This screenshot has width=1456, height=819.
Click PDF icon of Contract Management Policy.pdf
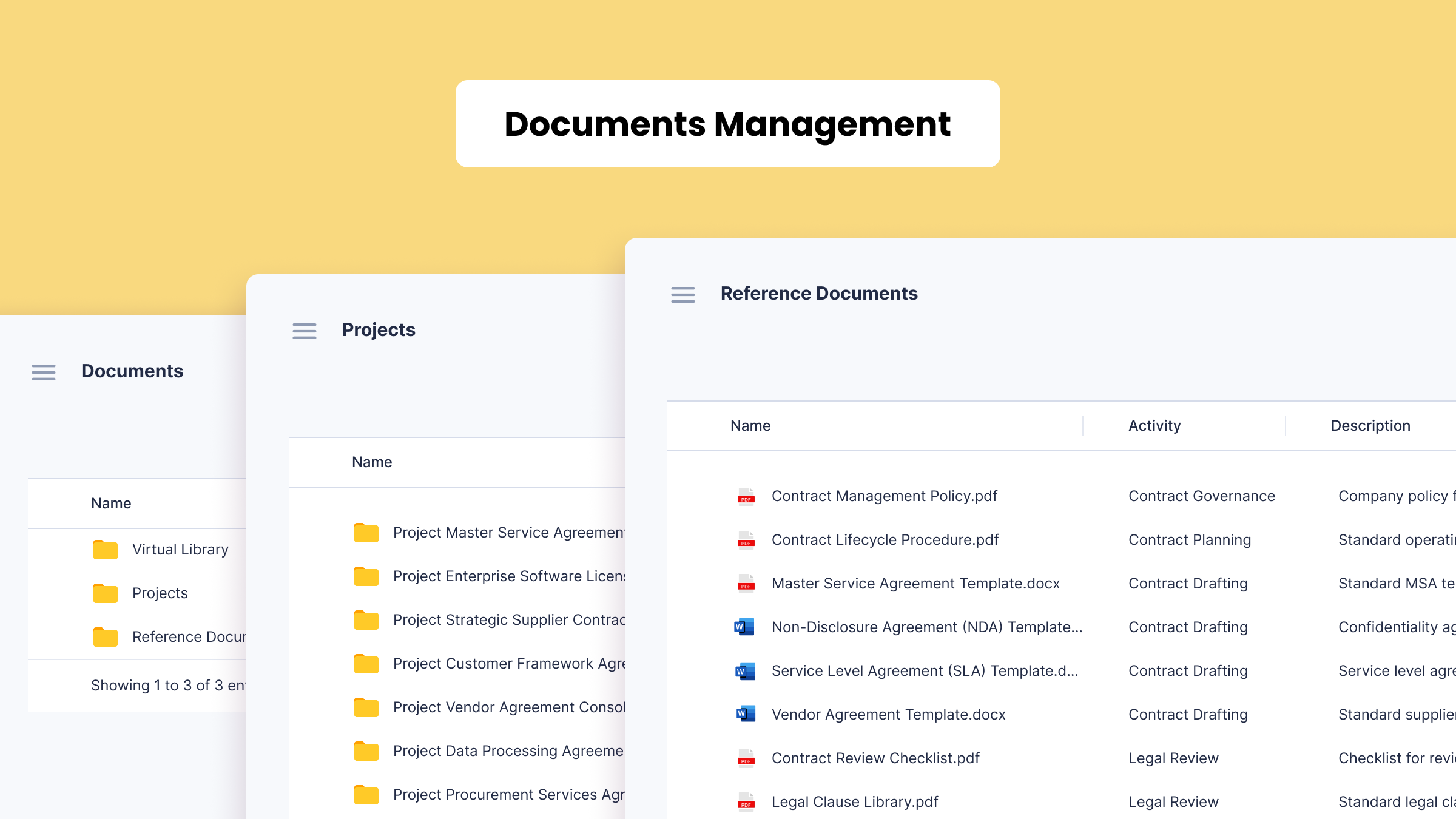746,496
